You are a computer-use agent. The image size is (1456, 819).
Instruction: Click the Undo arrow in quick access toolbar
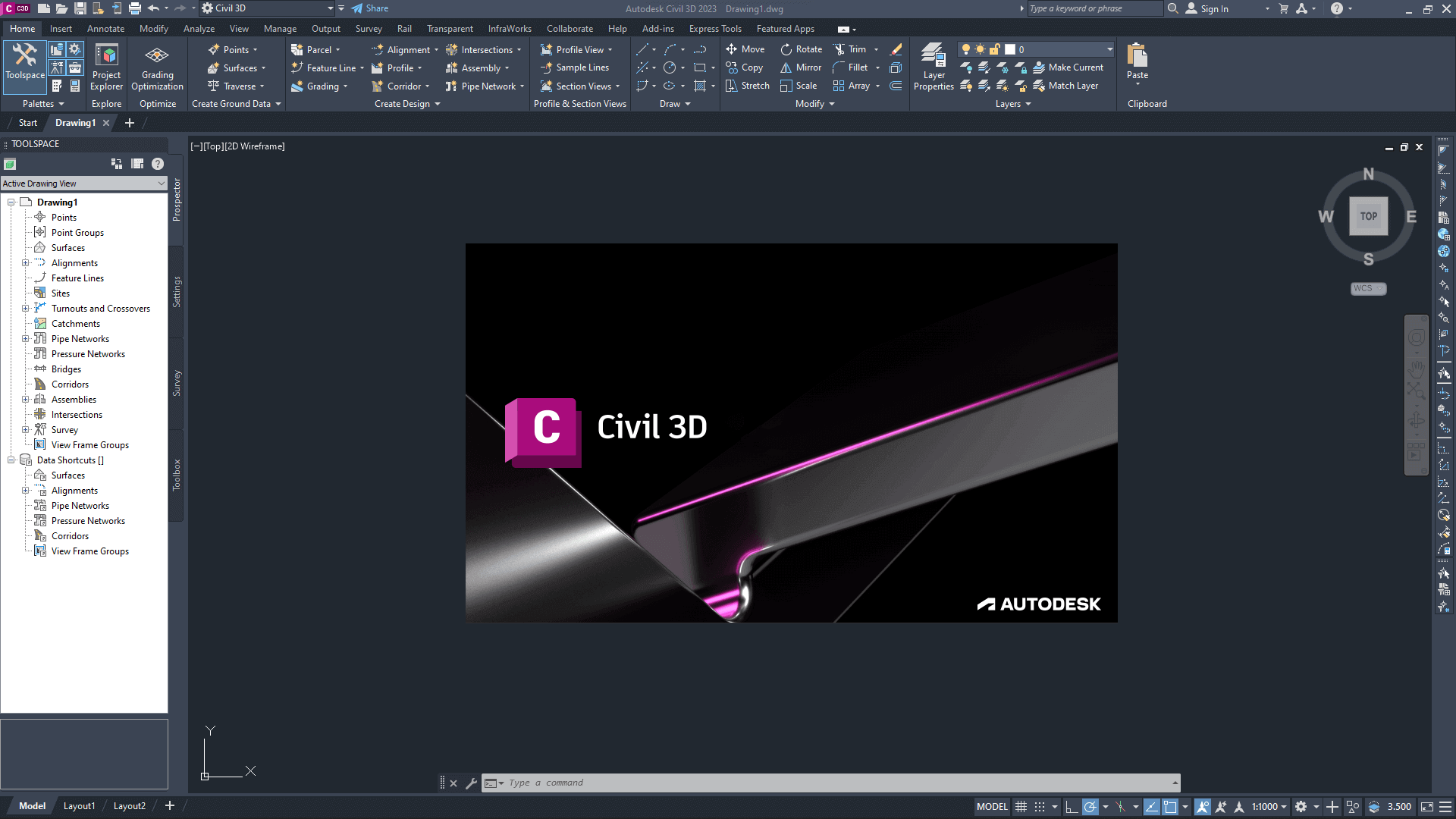click(x=153, y=8)
